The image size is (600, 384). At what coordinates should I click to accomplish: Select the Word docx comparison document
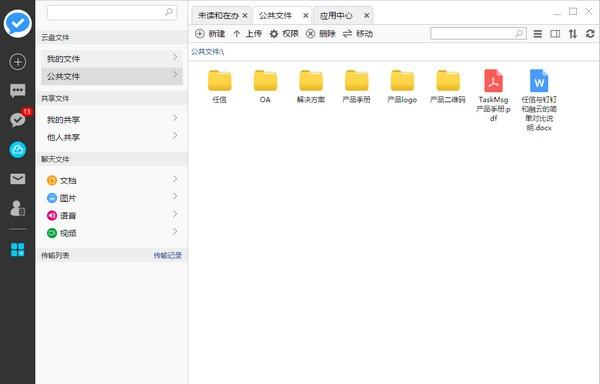539,100
